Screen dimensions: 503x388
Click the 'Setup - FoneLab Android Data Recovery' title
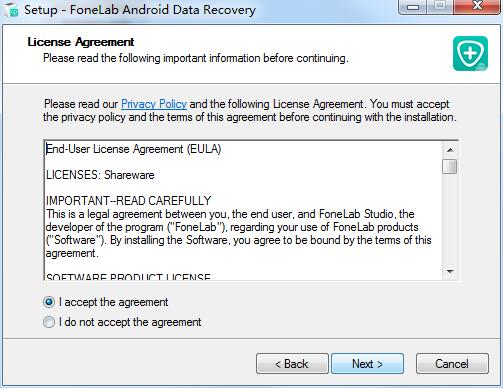(140, 10)
